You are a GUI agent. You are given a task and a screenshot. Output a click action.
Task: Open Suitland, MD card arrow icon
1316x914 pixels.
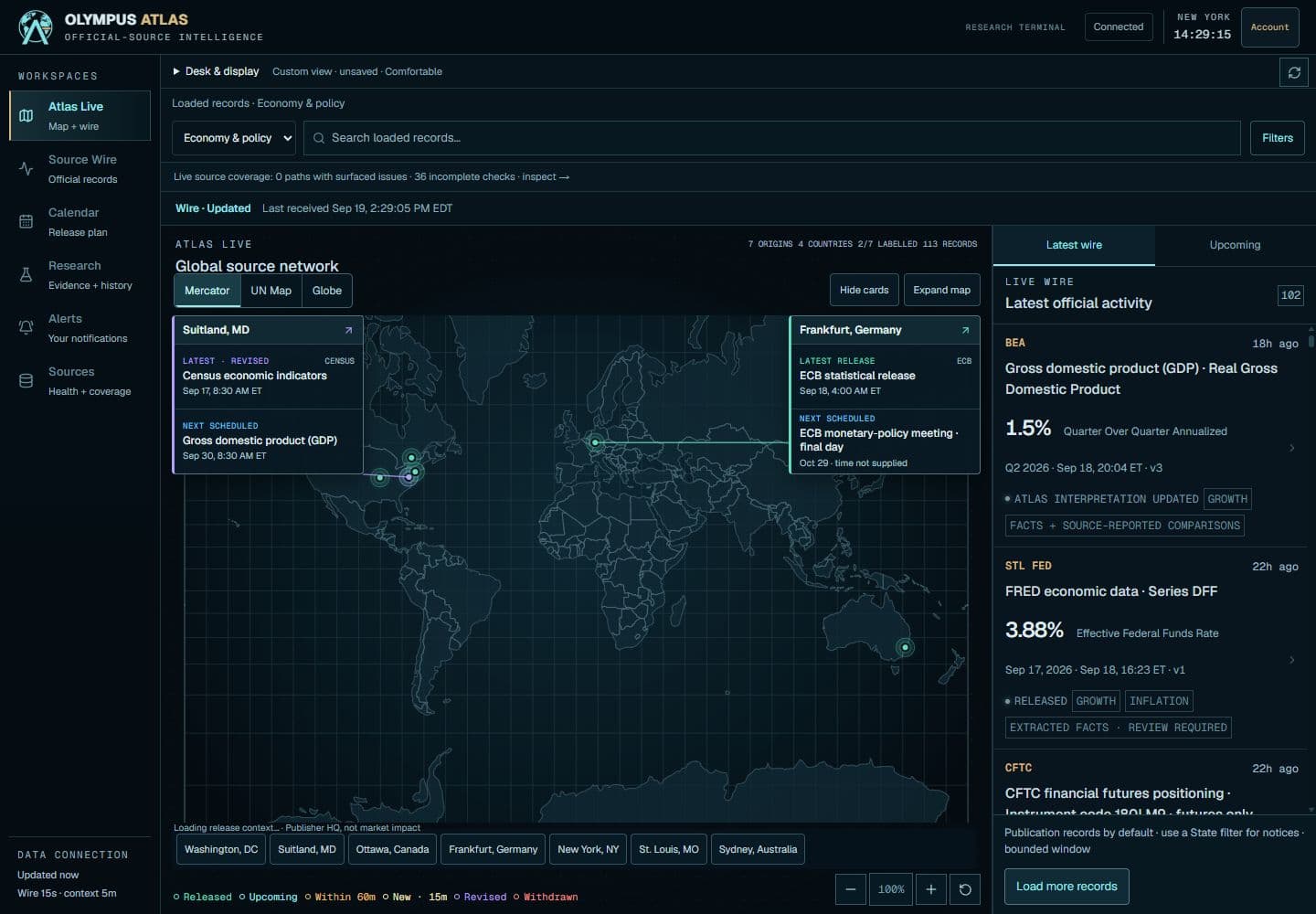[348, 330]
